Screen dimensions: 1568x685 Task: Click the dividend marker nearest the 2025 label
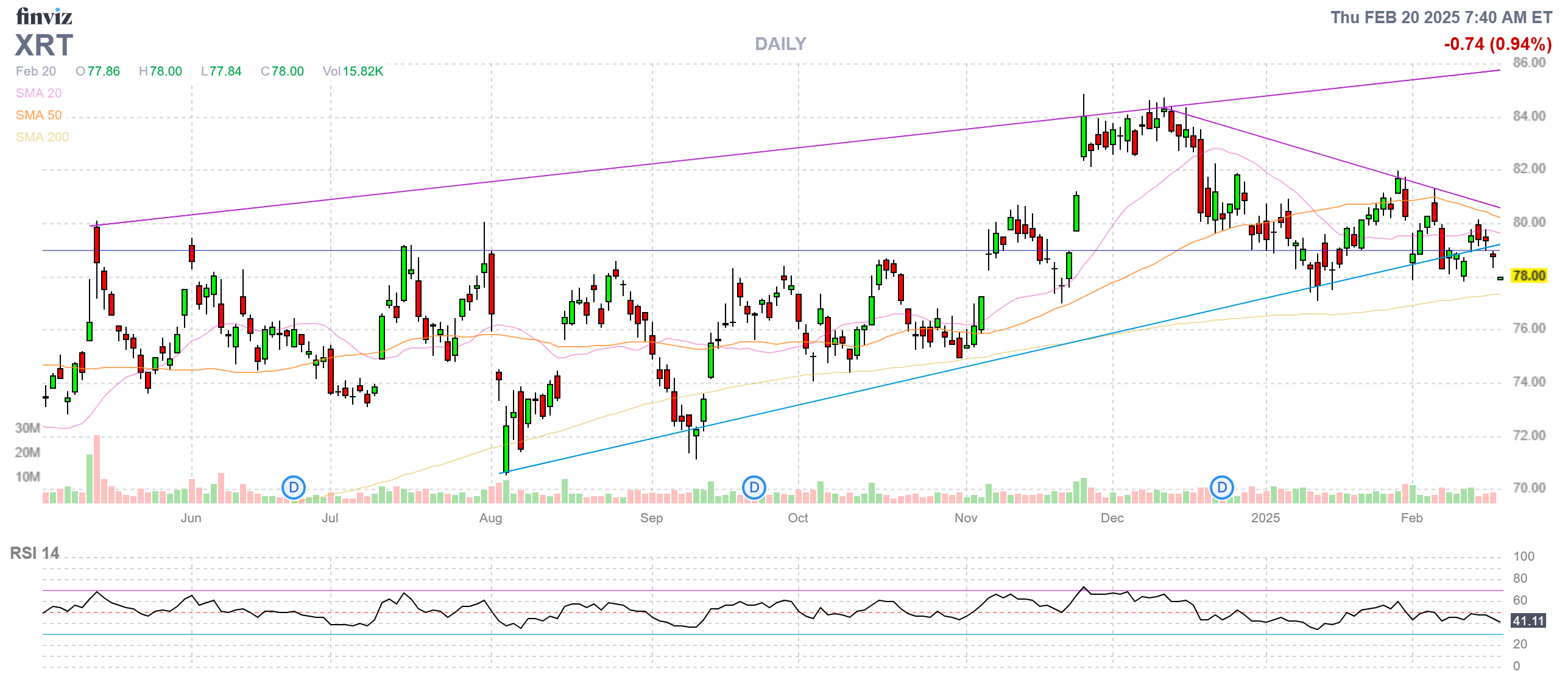click(x=1221, y=488)
